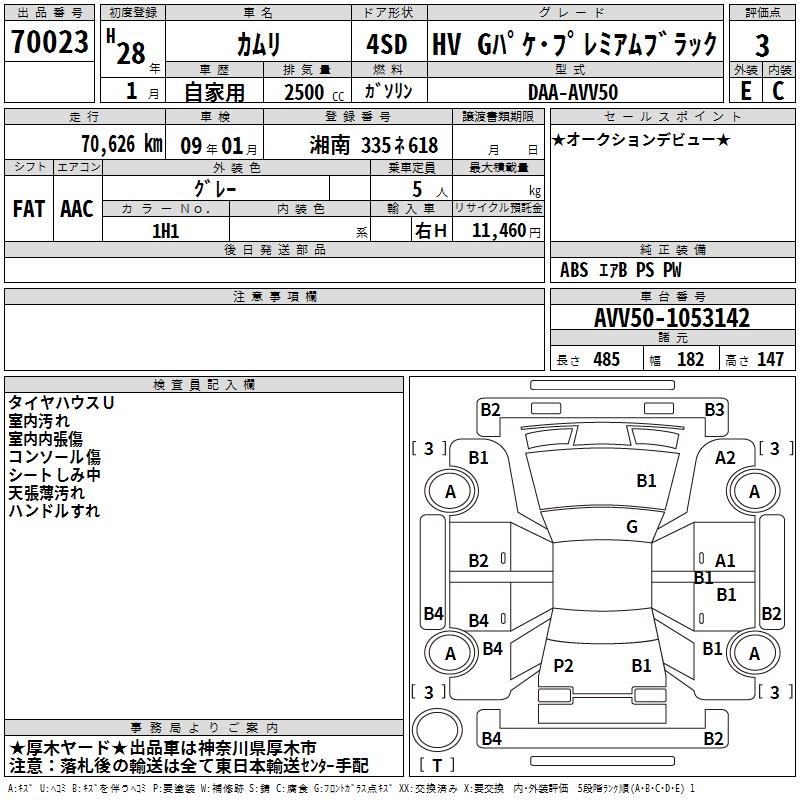Image resolution: width=800 pixels, height=800 pixels.
Task: Select the セールスポイント header
Action: pos(672,116)
